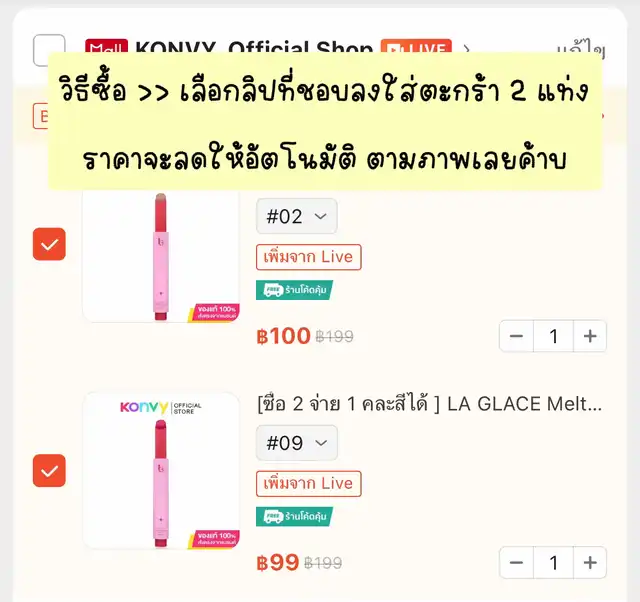
Task: Click the Mall badge icon
Action: (x=107, y=46)
